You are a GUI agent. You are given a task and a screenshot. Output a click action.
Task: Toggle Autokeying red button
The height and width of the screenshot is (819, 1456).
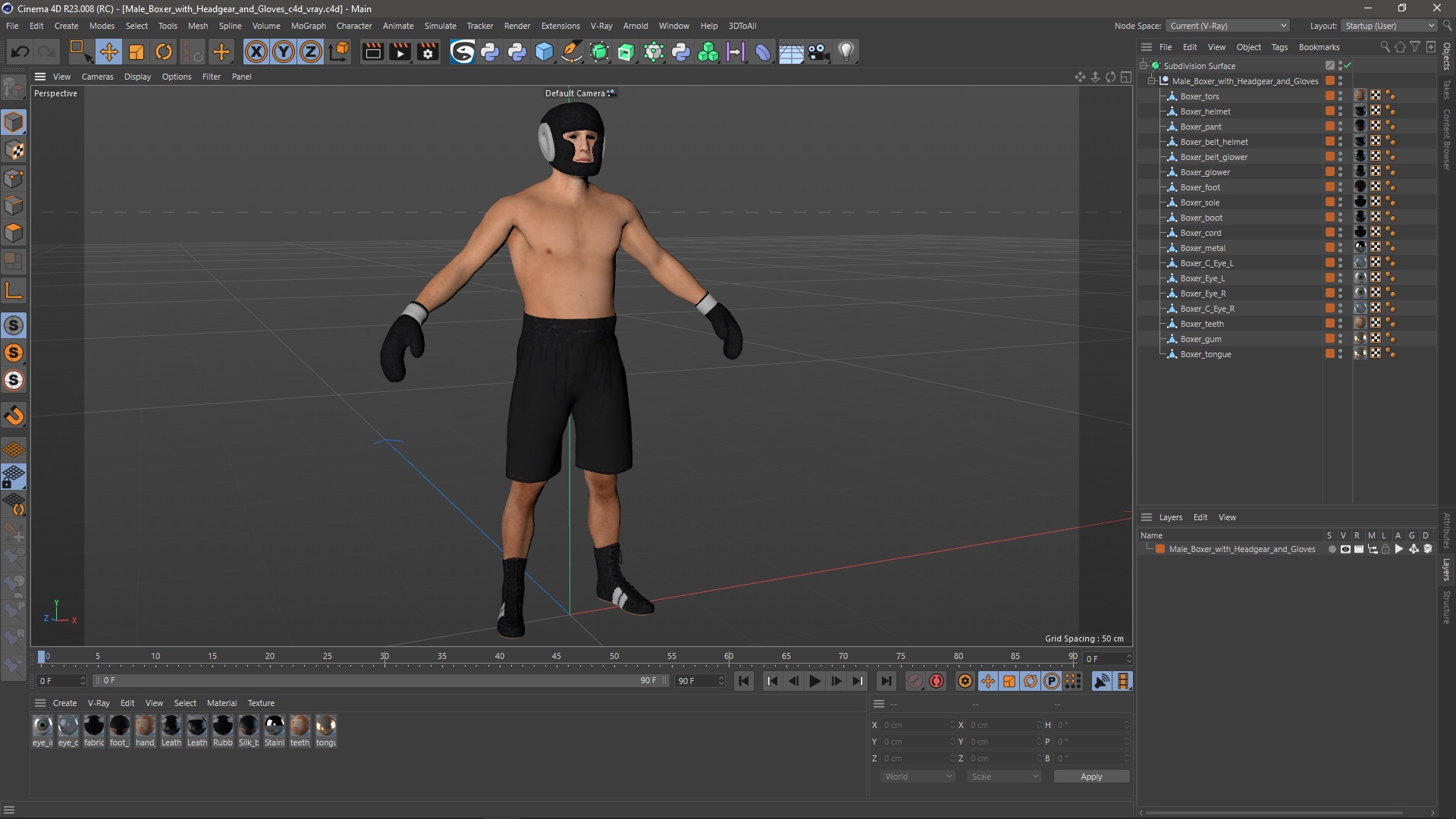pos(937,681)
